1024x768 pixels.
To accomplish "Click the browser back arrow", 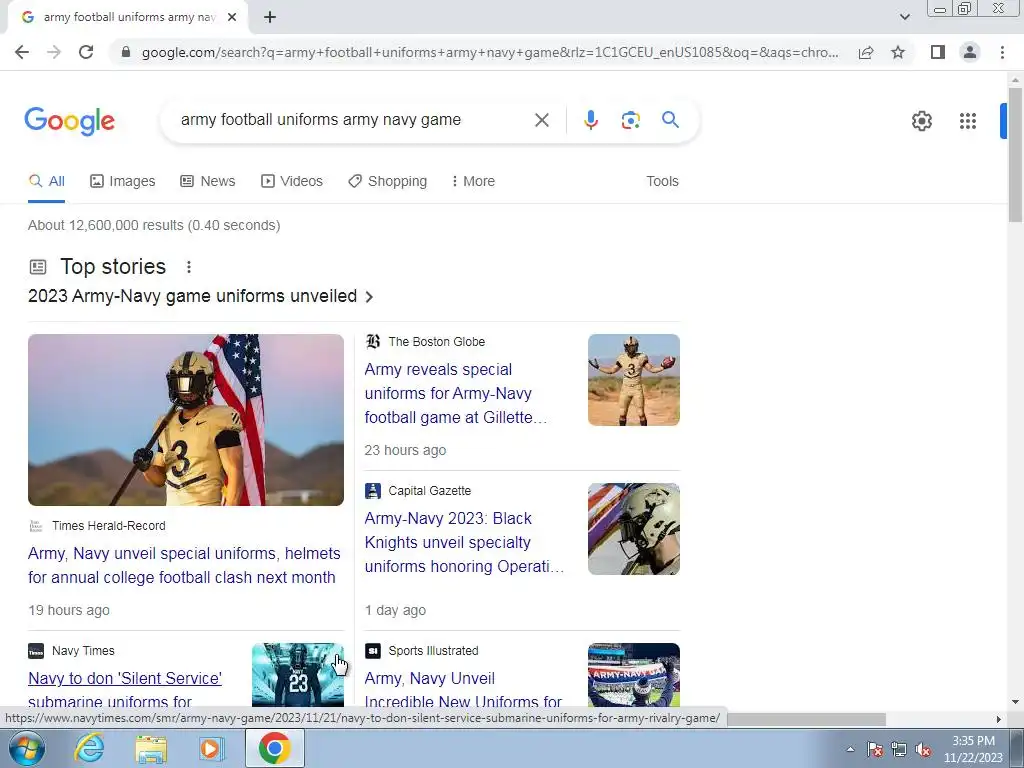I will click(22, 52).
